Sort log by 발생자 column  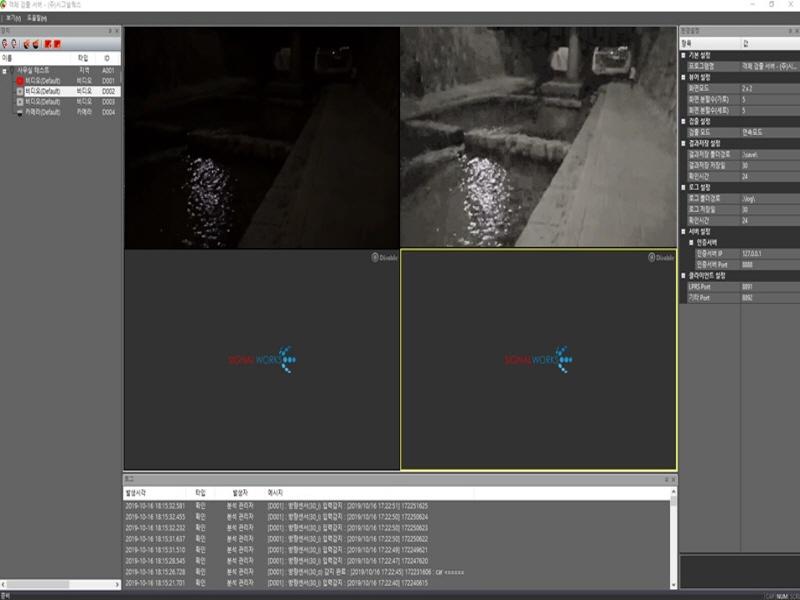click(x=240, y=493)
